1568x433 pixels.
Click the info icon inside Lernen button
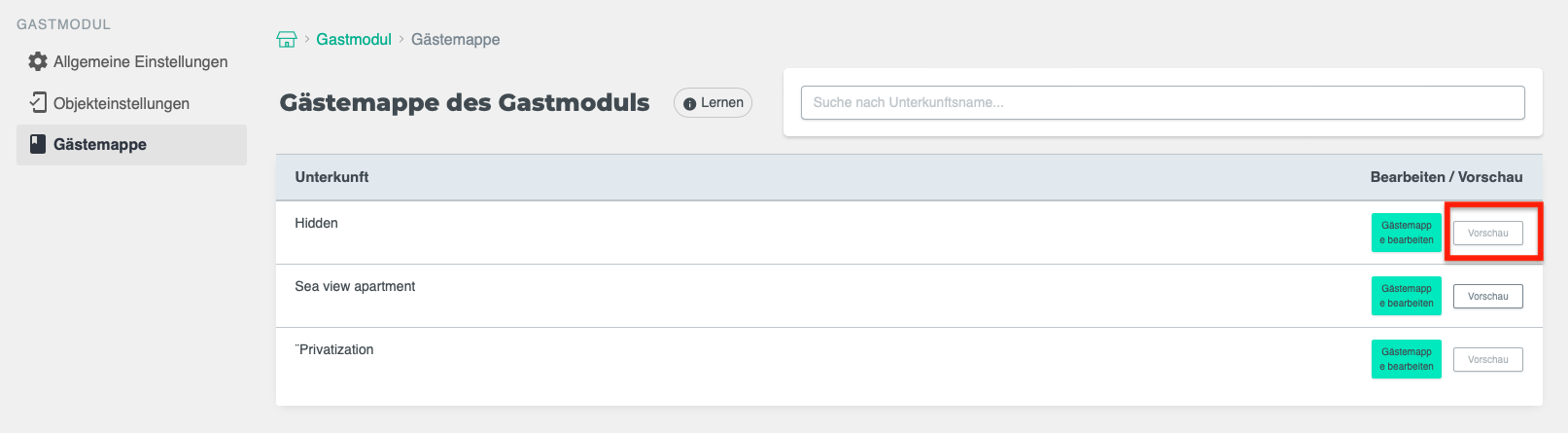click(689, 103)
